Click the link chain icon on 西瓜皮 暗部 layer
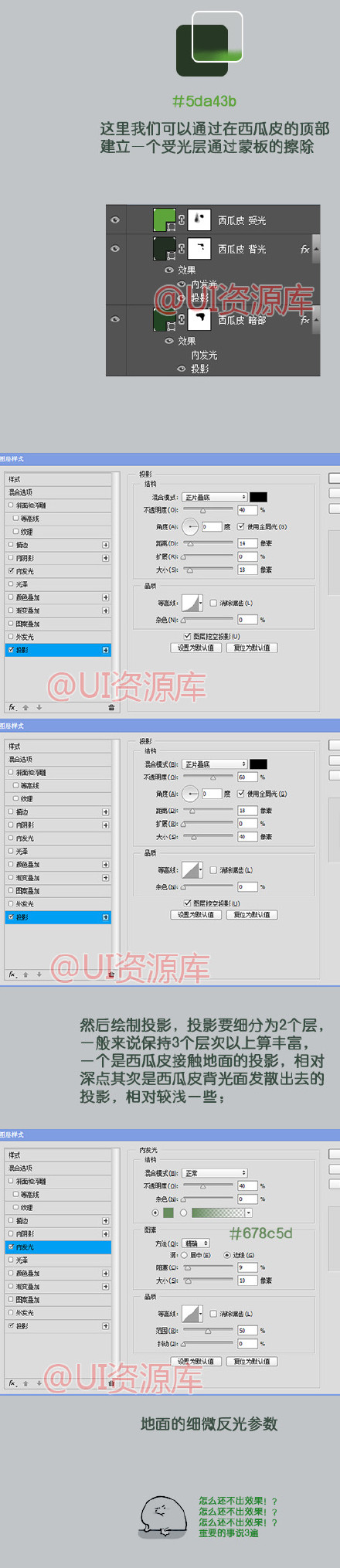Image resolution: width=340 pixels, height=1568 pixels. [x=182, y=319]
